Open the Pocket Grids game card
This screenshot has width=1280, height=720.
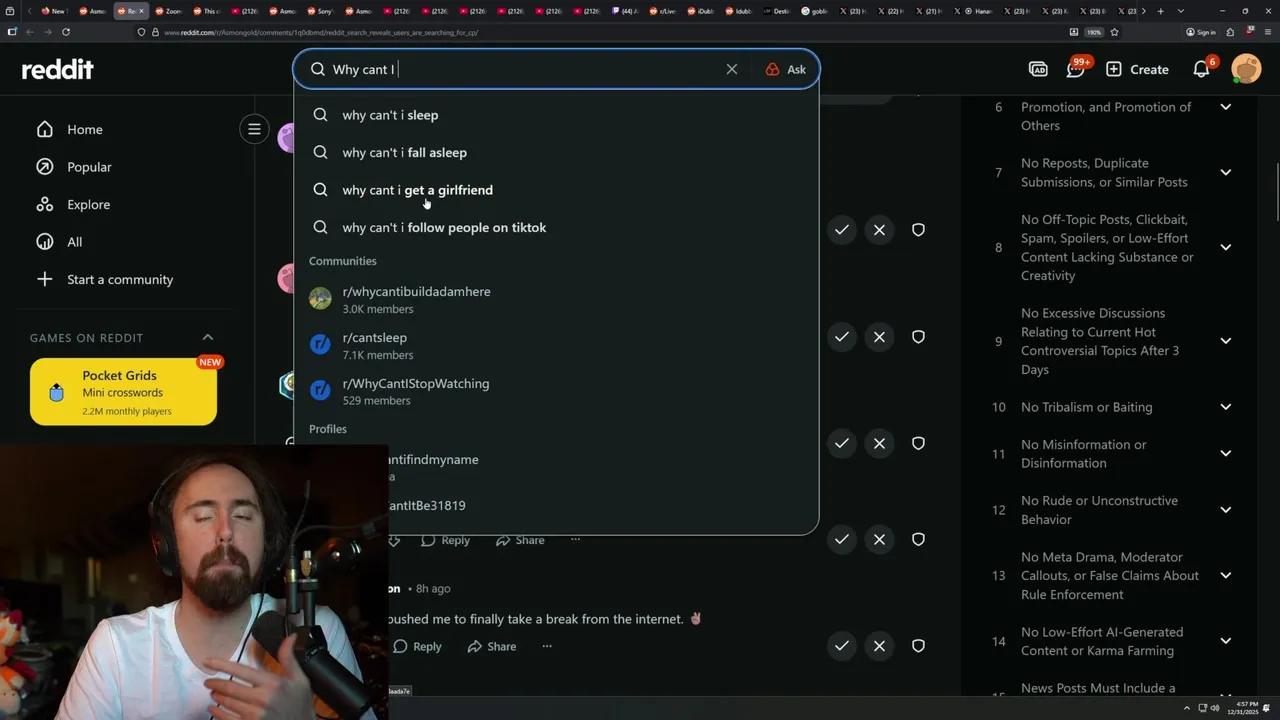click(x=123, y=392)
